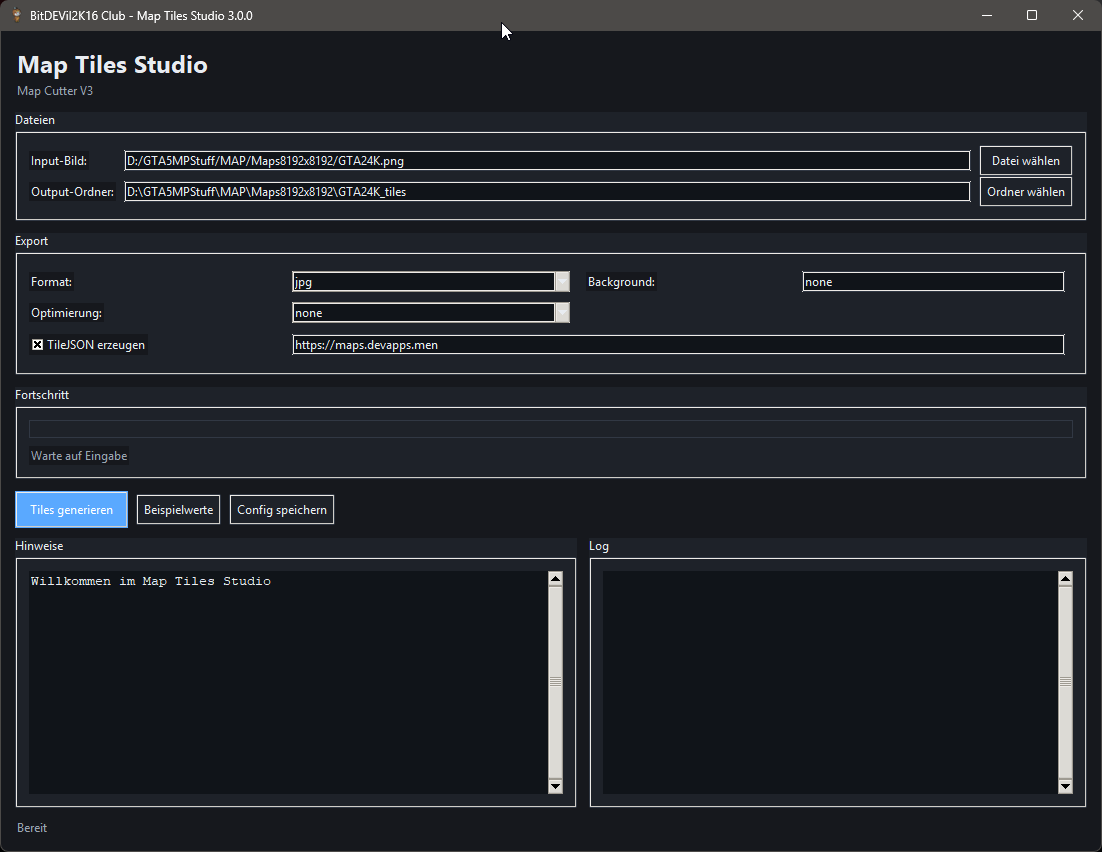Screen dimensions: 1102x852
Task: Click the 'Format:' label
Action: (x=51, y=282)
